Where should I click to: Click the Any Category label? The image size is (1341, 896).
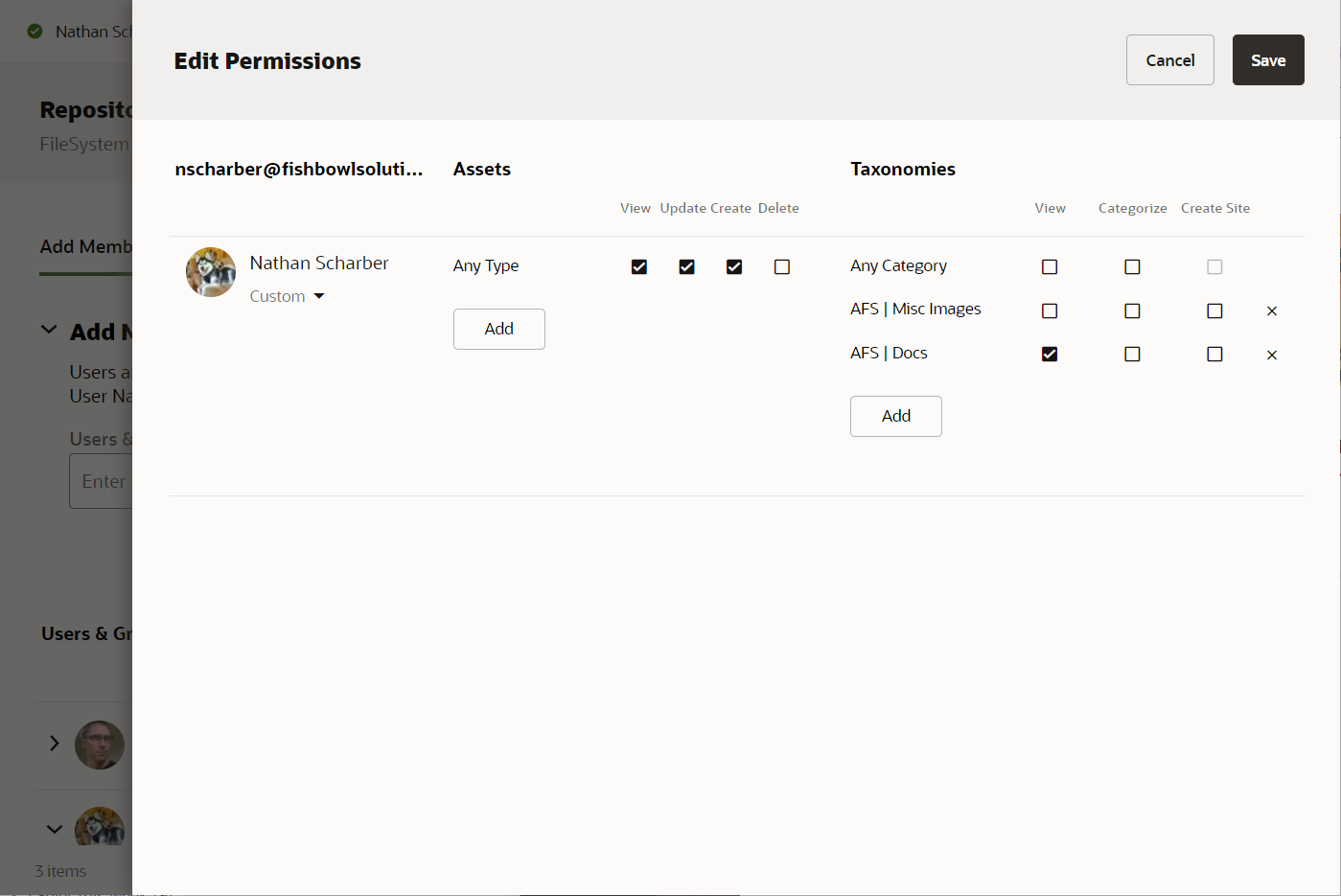898,266
